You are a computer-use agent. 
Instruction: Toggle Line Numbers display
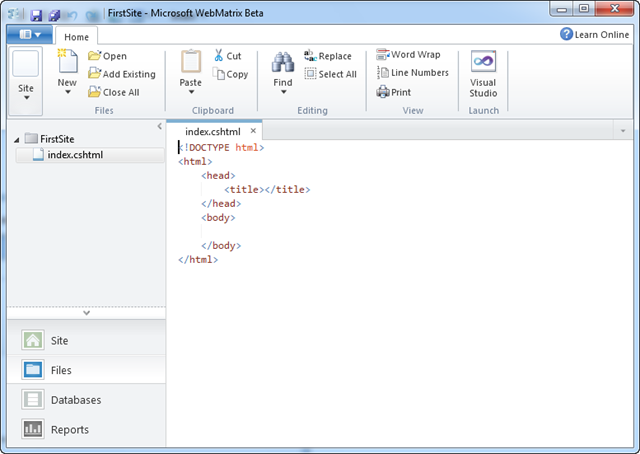point(413,73)
